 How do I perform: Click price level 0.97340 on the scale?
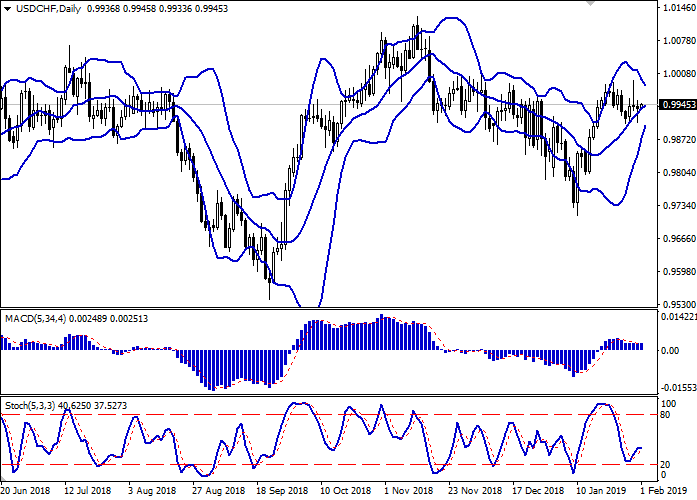[x=679, y=206]
